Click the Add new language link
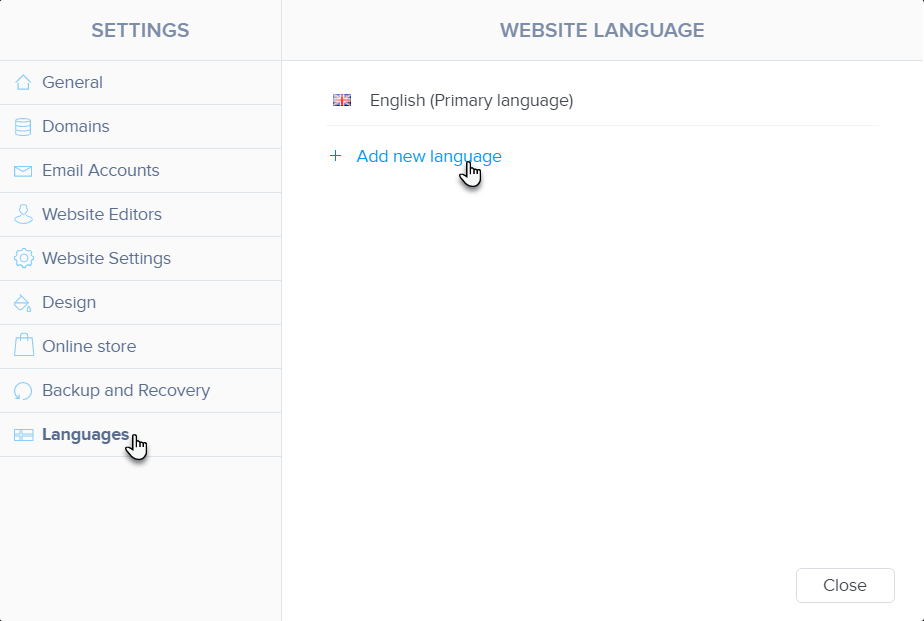Screen dimensions: 924x621 [429, 156]
